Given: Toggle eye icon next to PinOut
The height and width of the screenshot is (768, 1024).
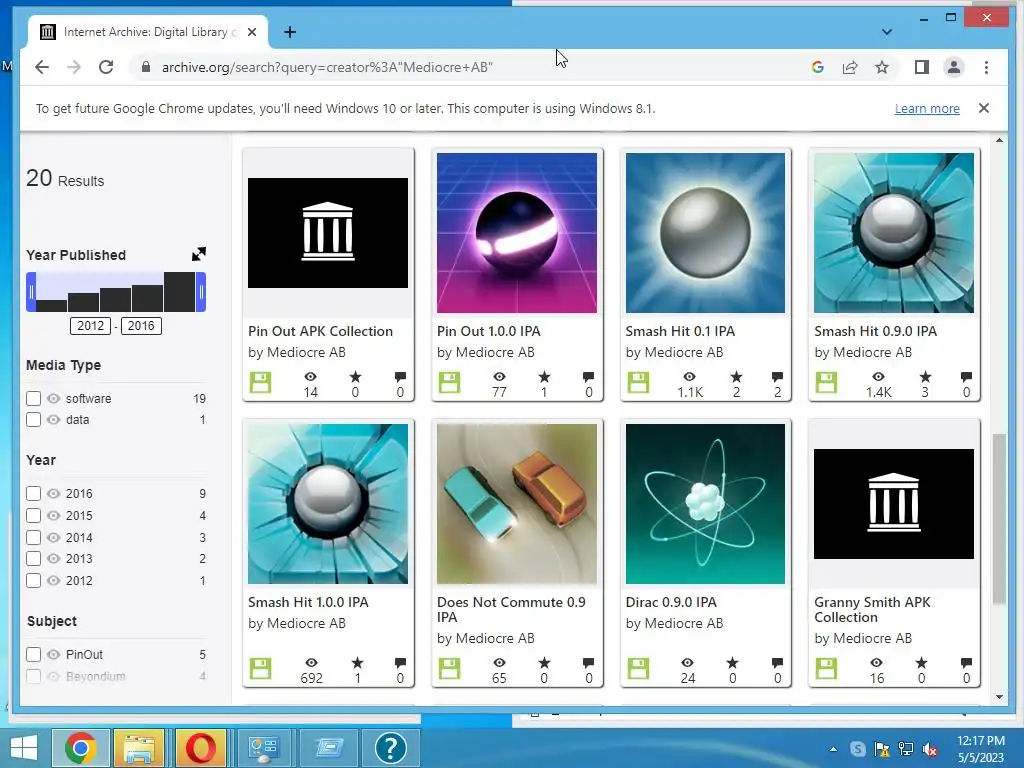Looking at the screenshot, I should click(x=54, y=654).
